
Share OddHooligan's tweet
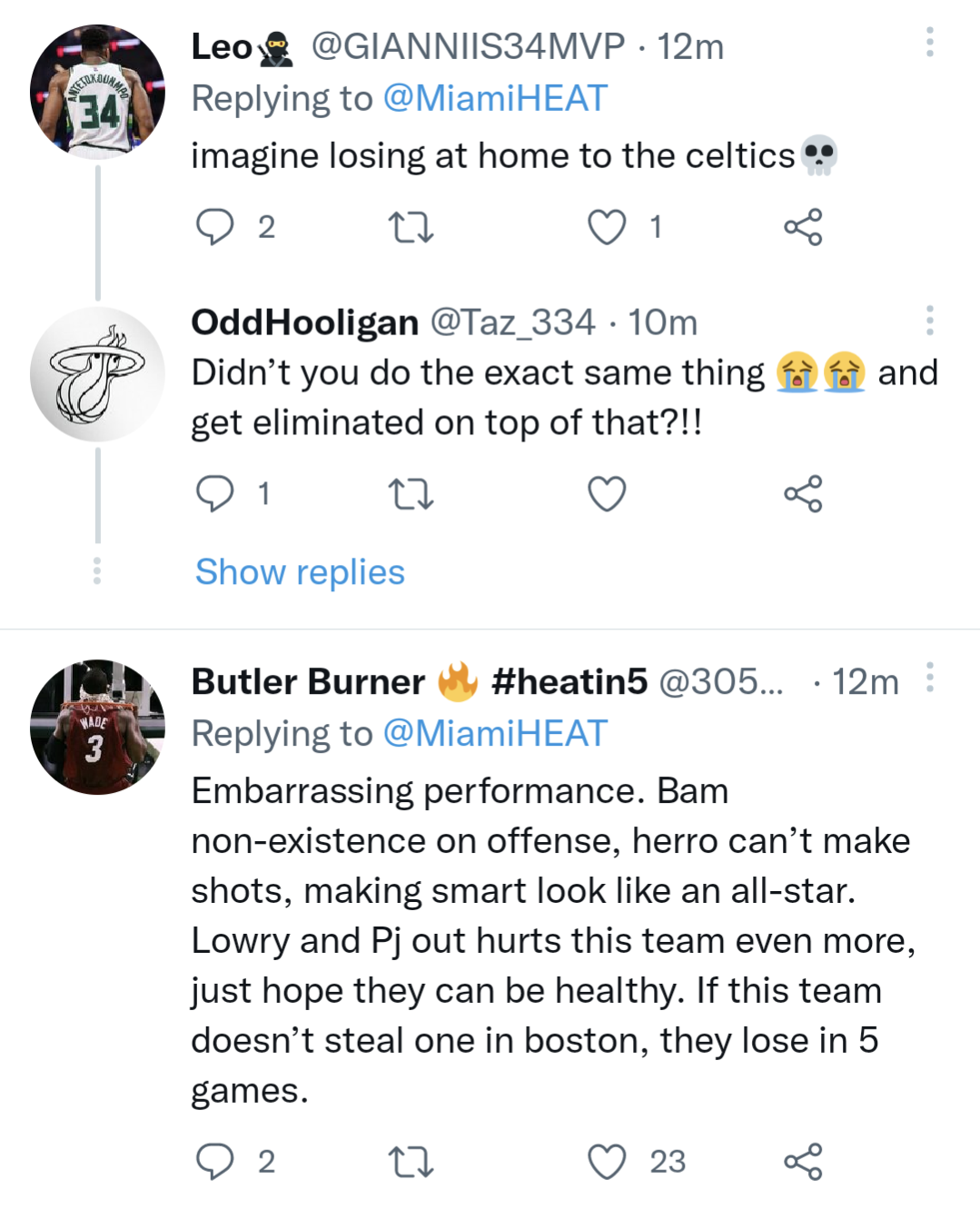click(803, 494)
